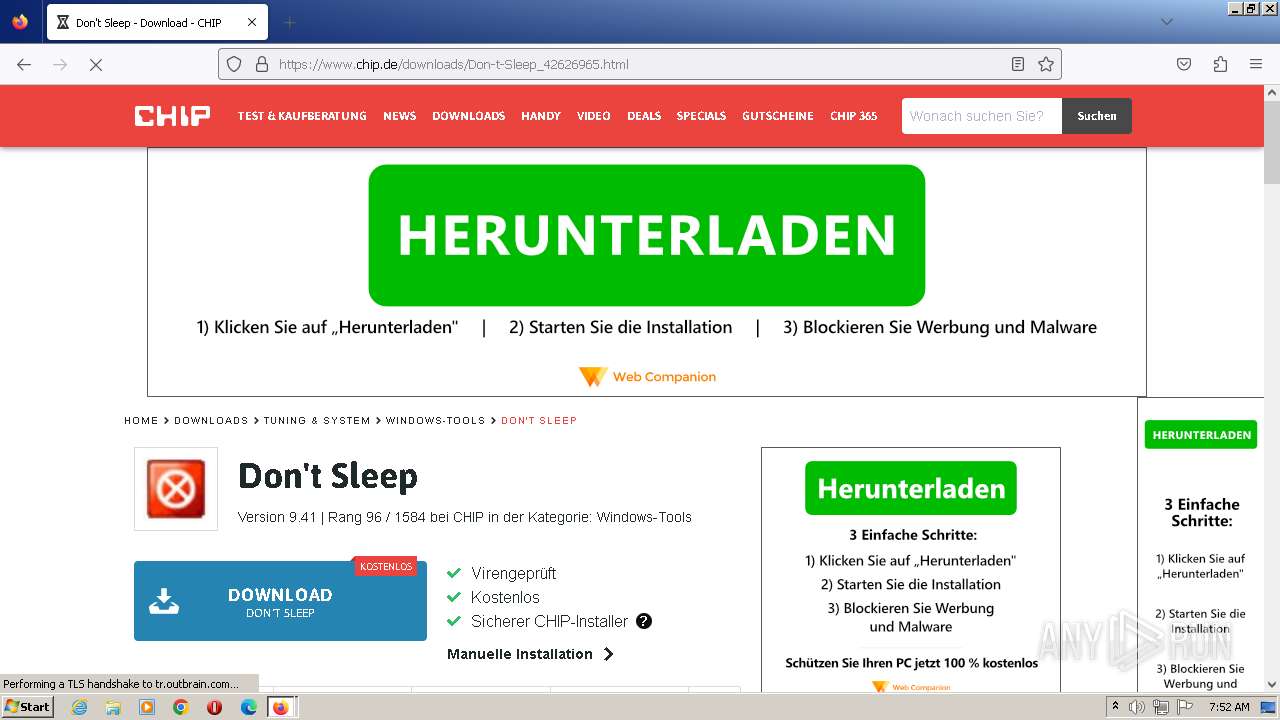Open Save to Pocket icon
The height and width of the screenshot is (720, 1280).
pos(1184,64)
